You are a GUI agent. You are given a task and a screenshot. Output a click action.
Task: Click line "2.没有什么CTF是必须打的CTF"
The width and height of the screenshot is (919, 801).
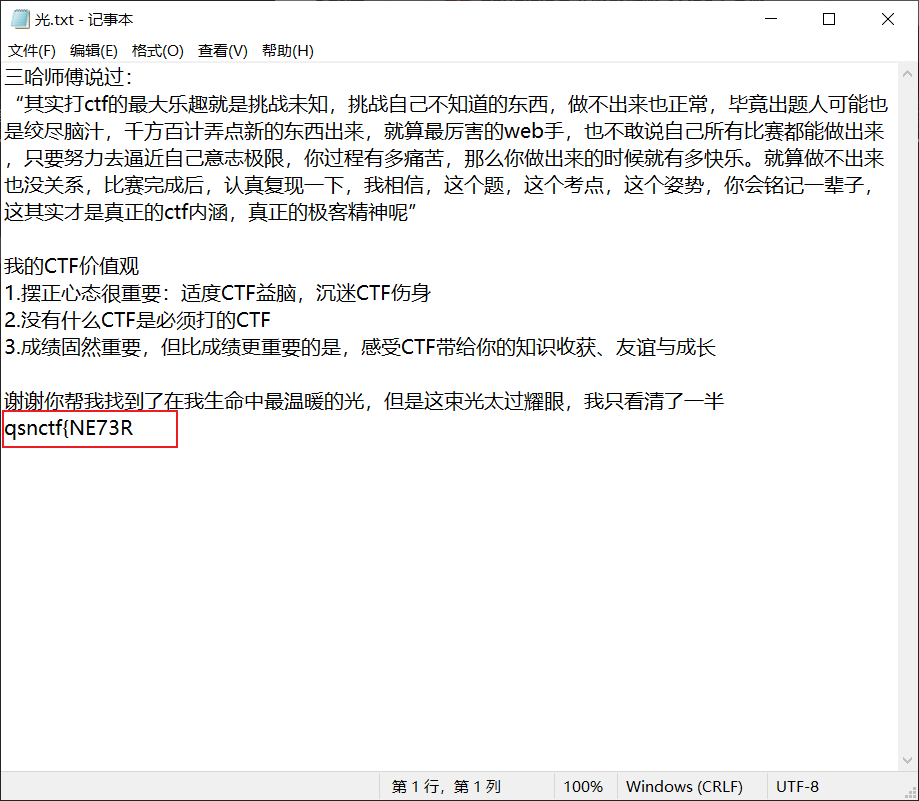click(x=137, y=320)
